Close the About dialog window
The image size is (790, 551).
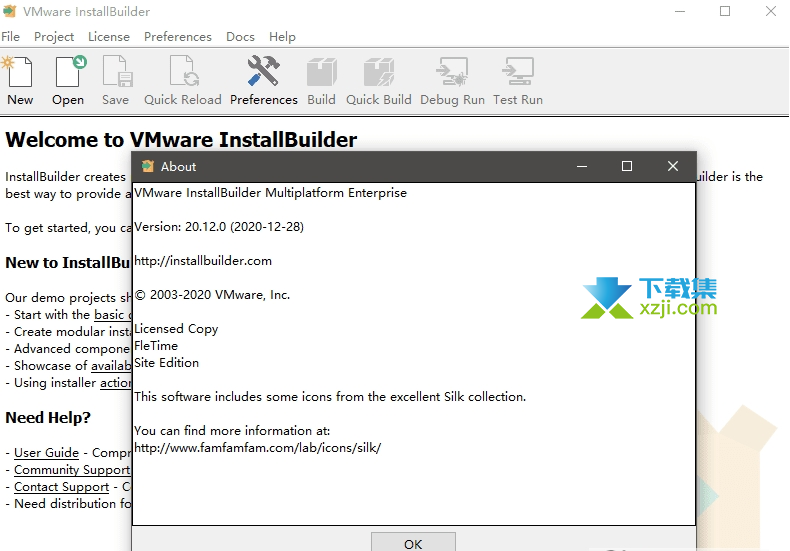click(x=673, y=166)
